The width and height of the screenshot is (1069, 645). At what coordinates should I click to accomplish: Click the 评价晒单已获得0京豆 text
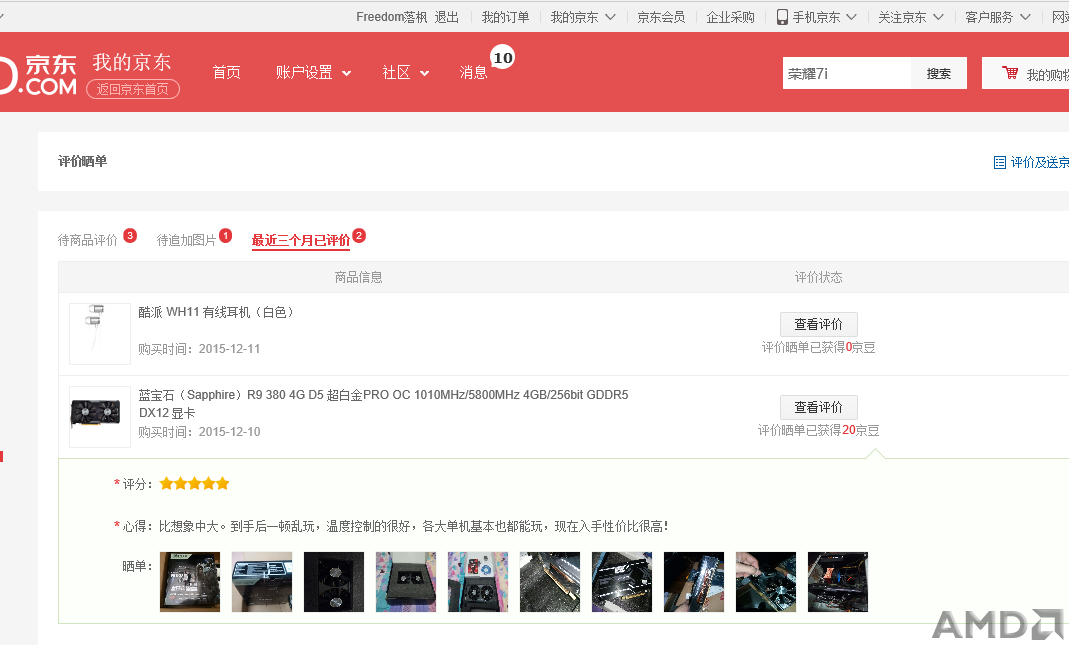[819, 347]
